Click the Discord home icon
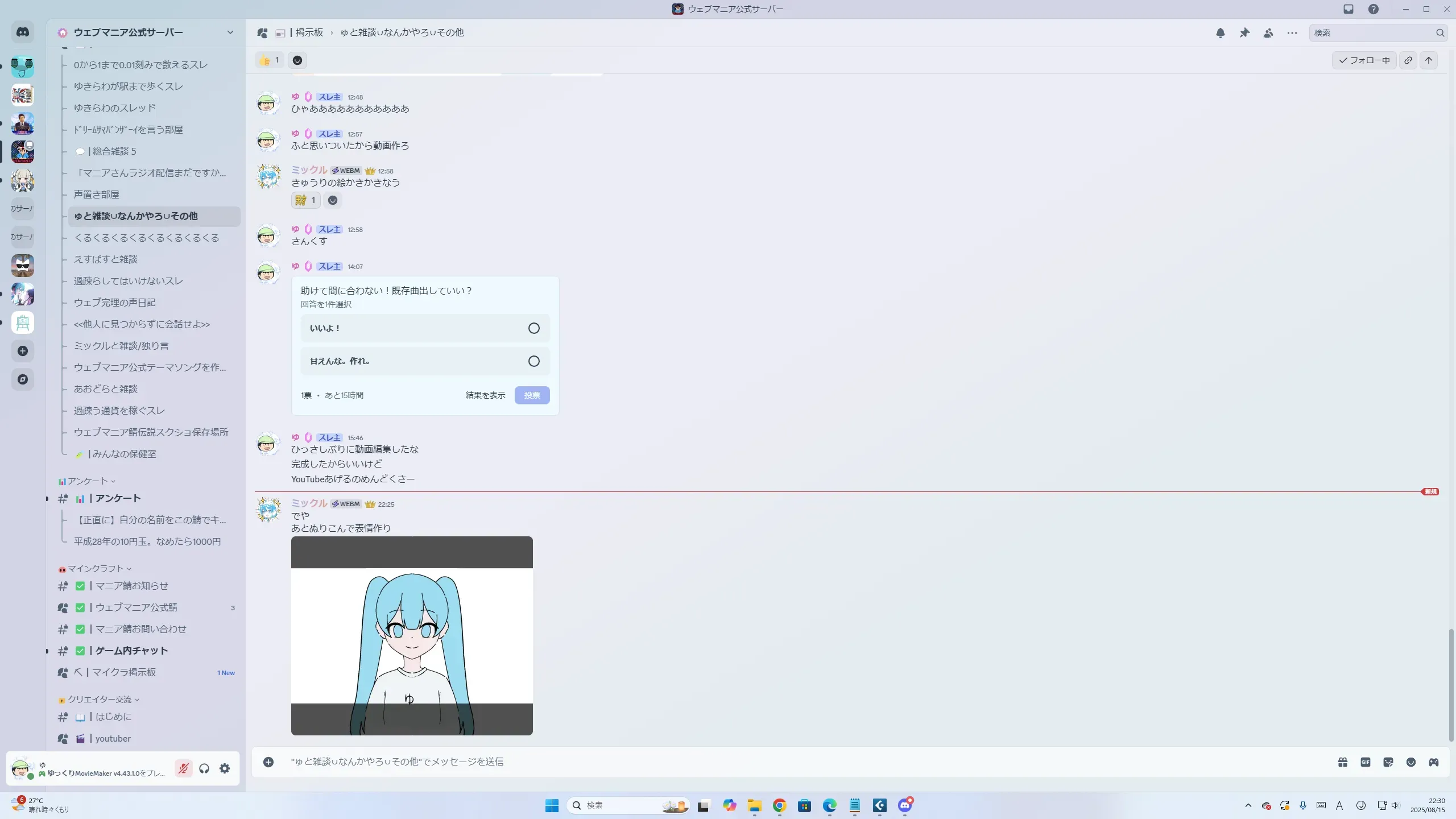 click(x=23, y=32)
